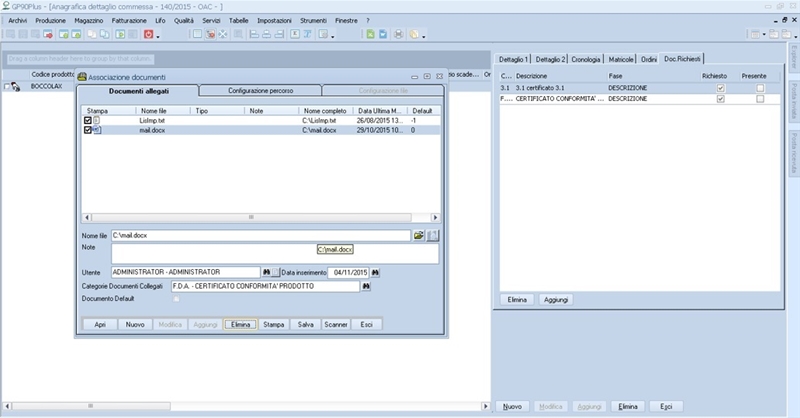The image size is (800, 418).
Task: Click the Salva button
Action: pyautogui.click(x=306, y=325)
